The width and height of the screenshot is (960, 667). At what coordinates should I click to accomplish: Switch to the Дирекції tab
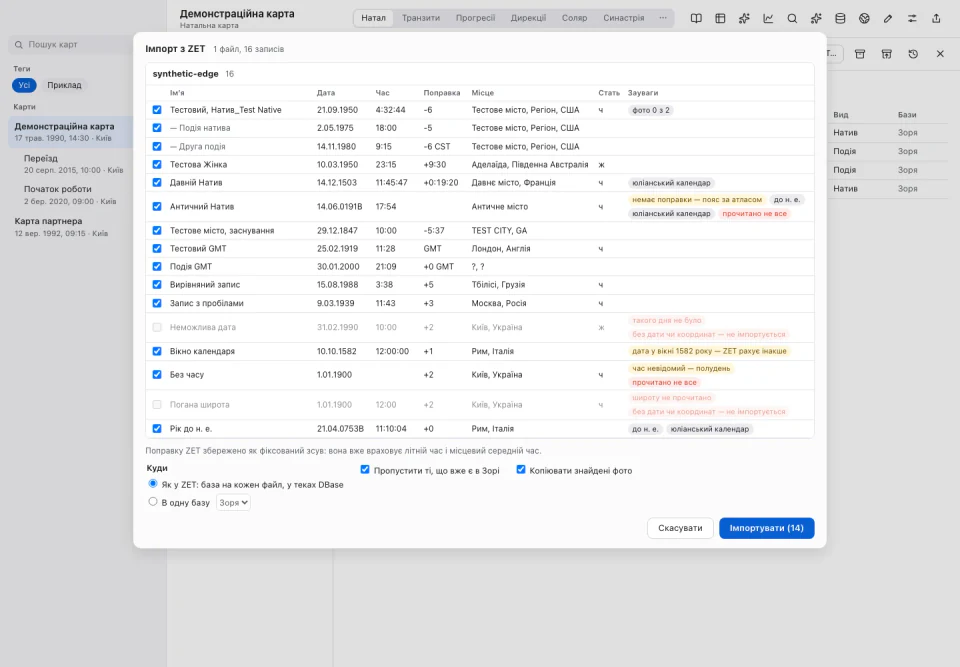click(528, 18)
